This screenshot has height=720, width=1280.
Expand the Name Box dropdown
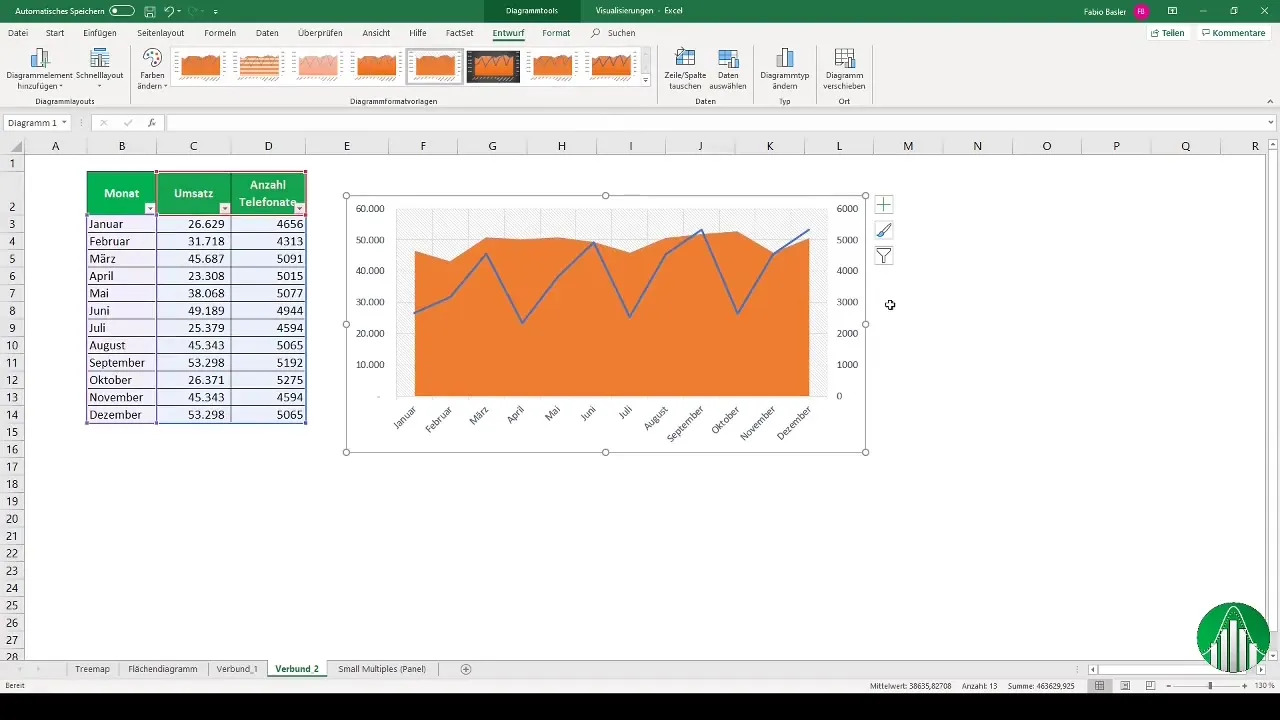[64, 123]
